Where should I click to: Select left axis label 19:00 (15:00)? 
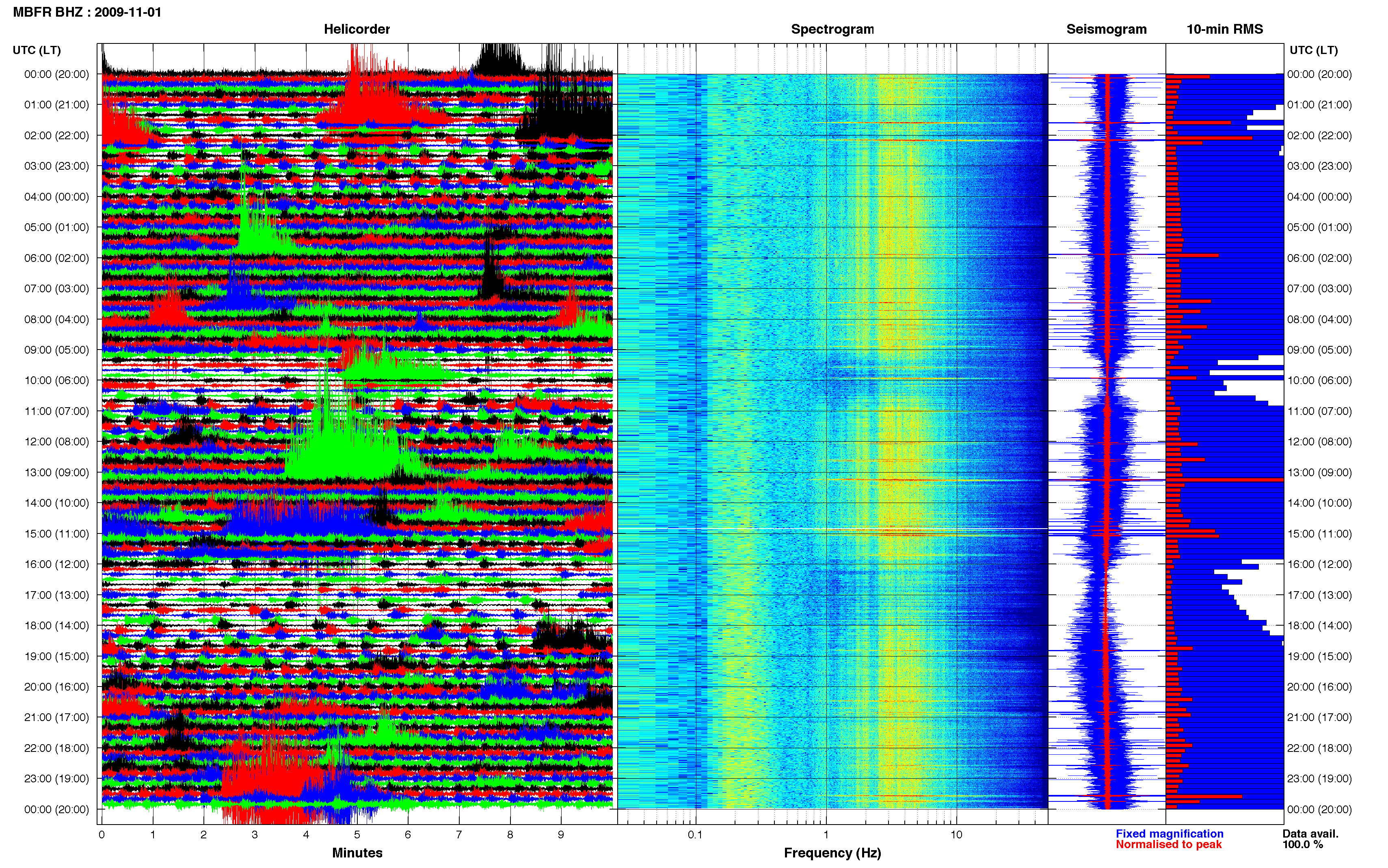56,656
